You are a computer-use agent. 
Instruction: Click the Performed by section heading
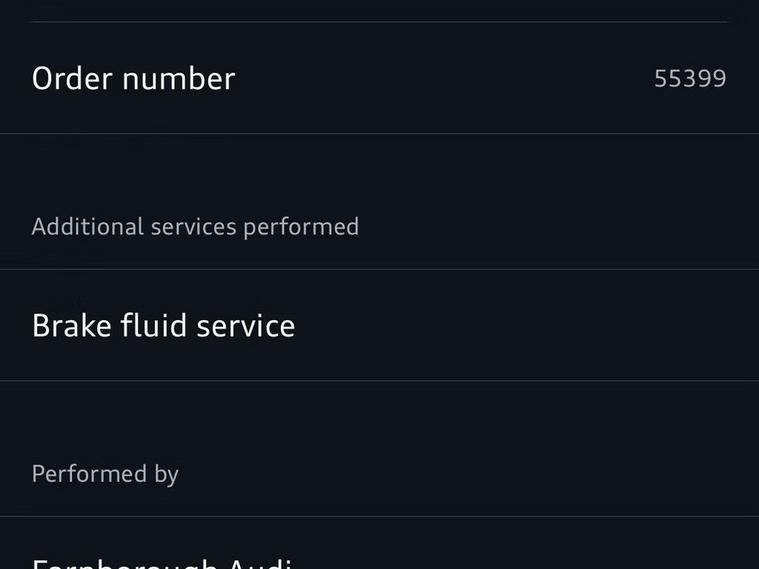click(x=105, y=473)
